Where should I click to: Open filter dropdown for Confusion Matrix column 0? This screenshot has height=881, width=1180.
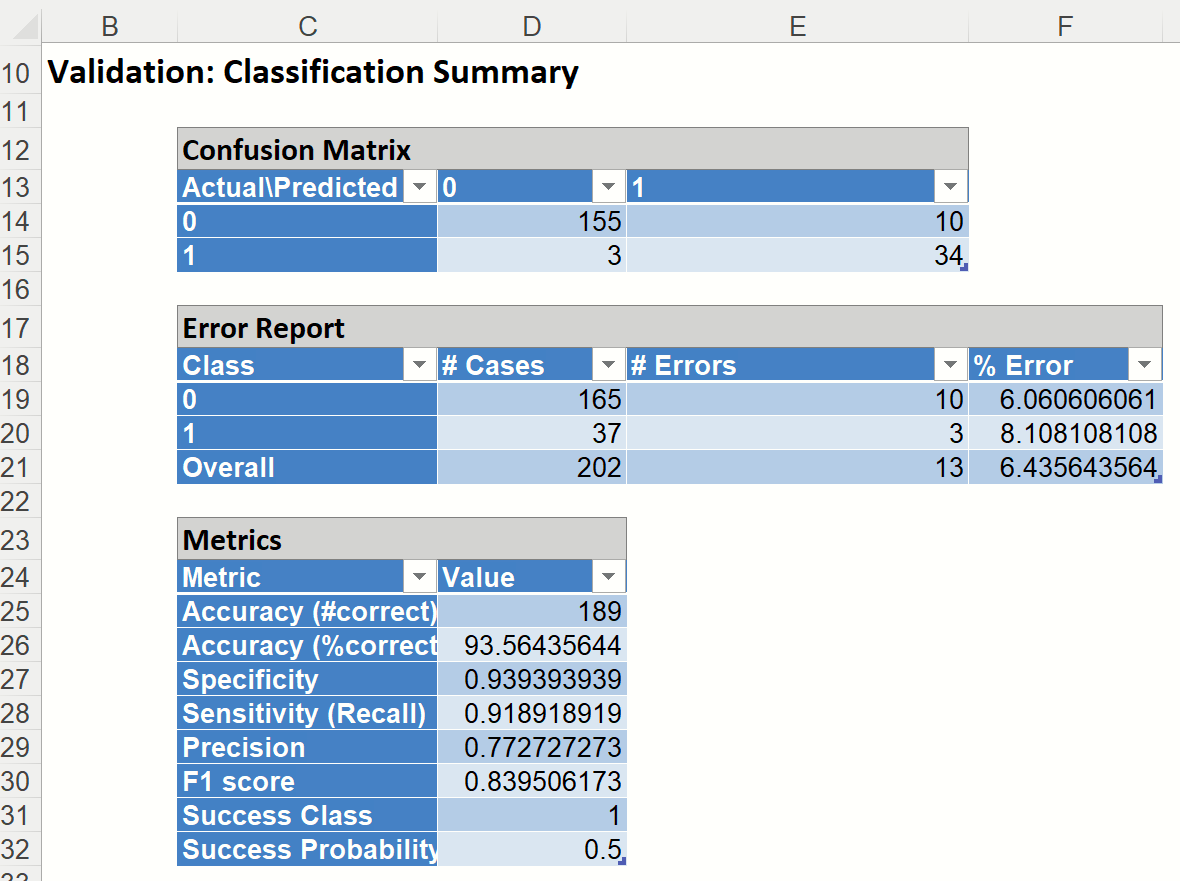coord(608,187)
